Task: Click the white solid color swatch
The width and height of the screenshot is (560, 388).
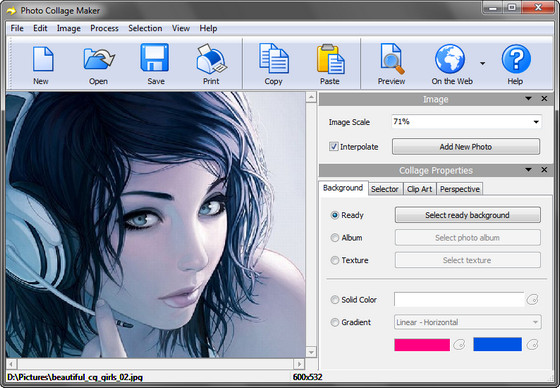Action: [x=459, y=299]
